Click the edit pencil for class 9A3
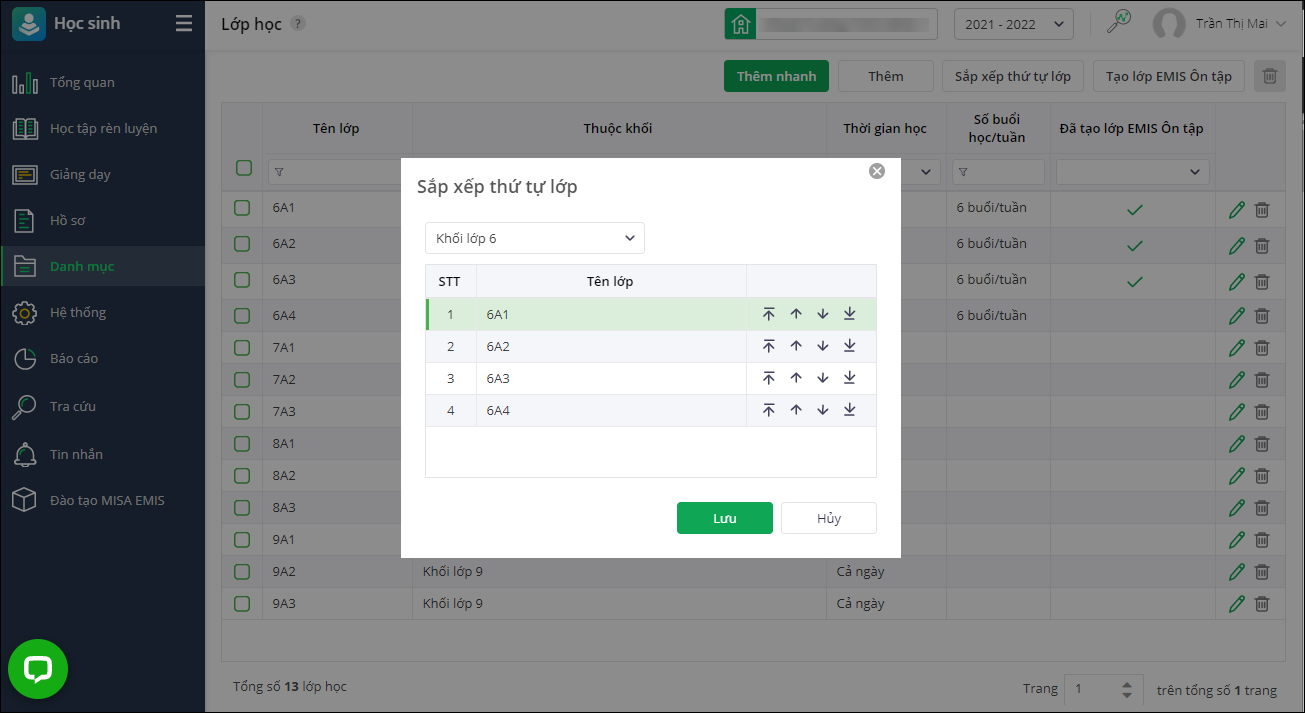The image size is (1305, 713). (1237, 604)
